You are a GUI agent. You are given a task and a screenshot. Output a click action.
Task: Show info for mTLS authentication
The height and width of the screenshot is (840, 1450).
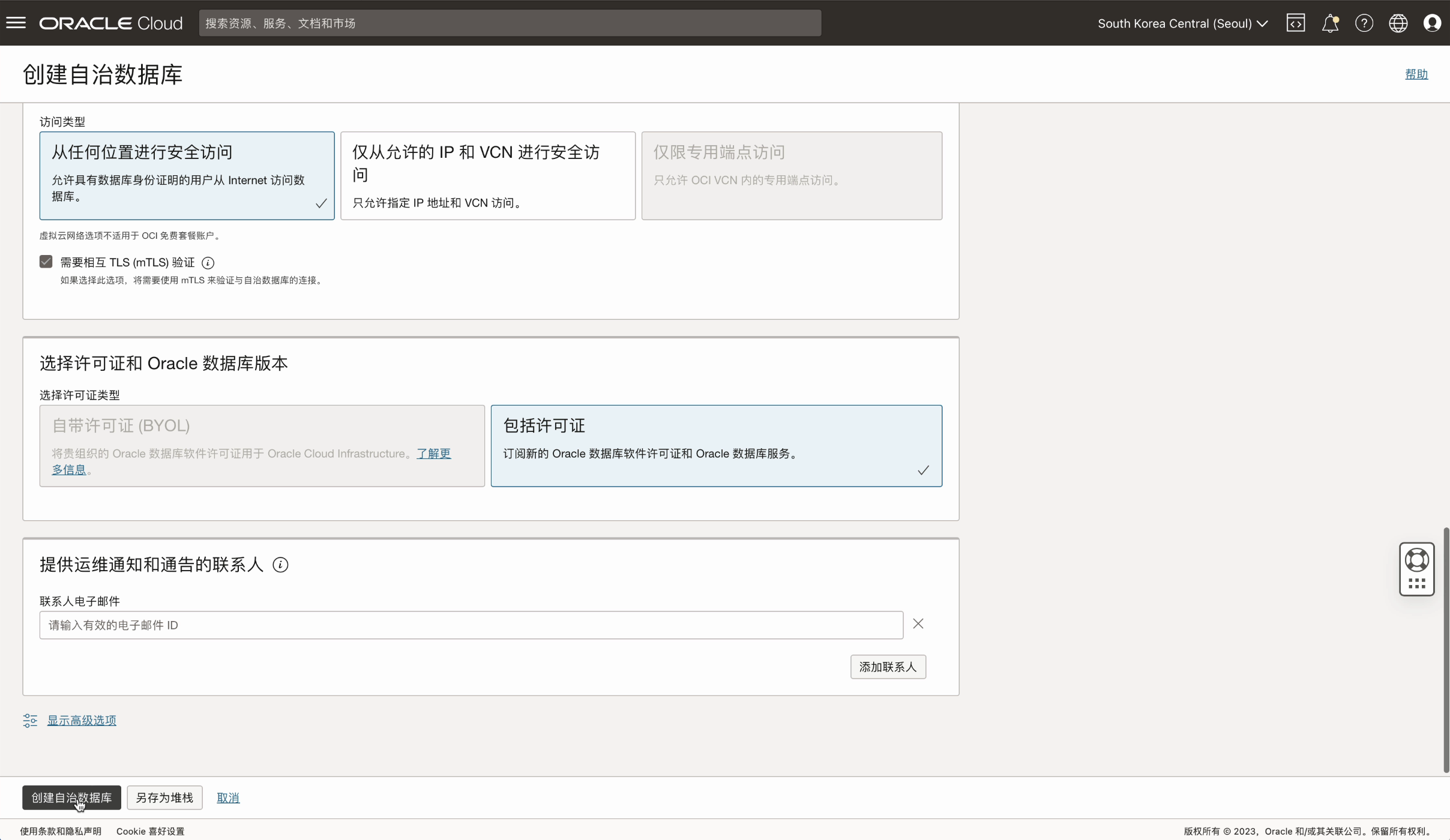pos(208,263)
